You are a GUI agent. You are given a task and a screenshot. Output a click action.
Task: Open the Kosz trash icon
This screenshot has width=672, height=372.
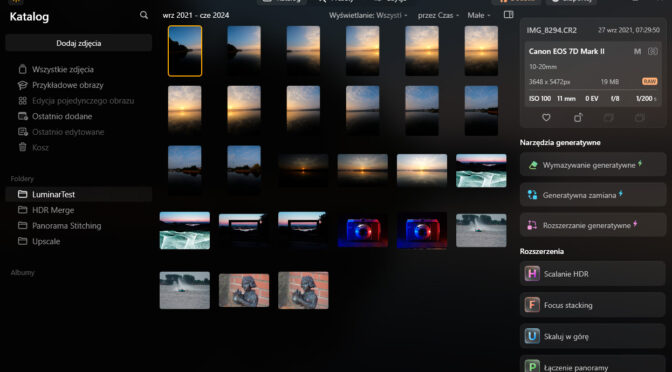pyautogui.click(x=22, y=147)
